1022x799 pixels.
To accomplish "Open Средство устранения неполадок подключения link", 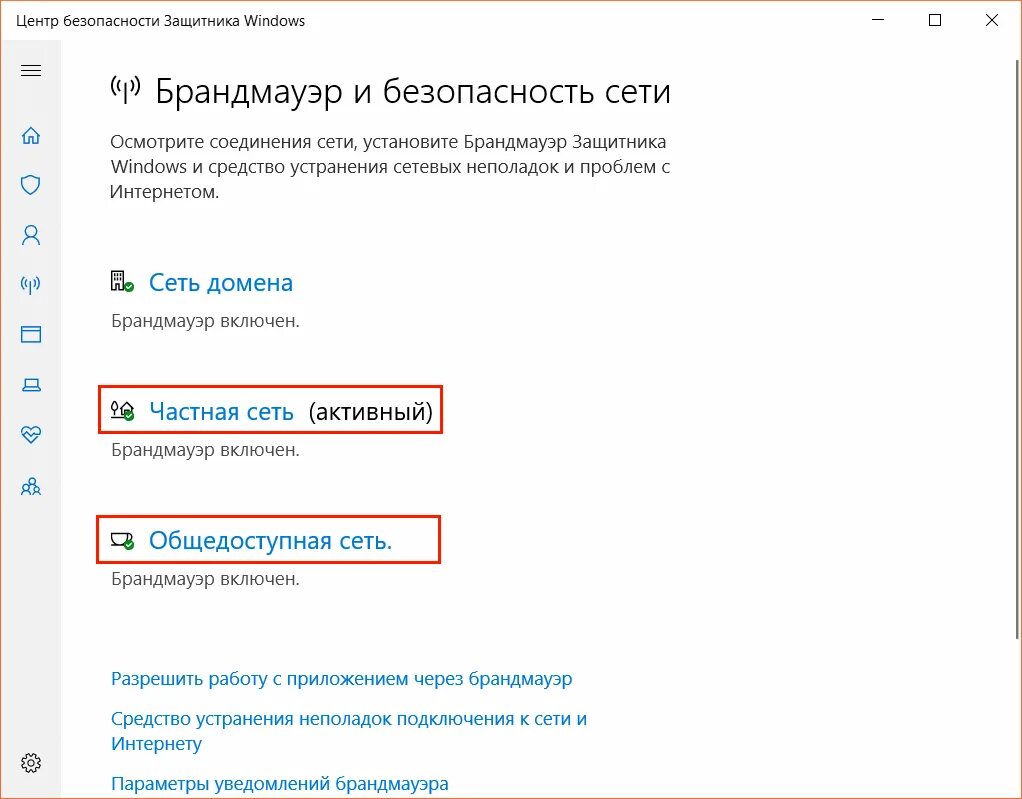I will pos(349,731).
